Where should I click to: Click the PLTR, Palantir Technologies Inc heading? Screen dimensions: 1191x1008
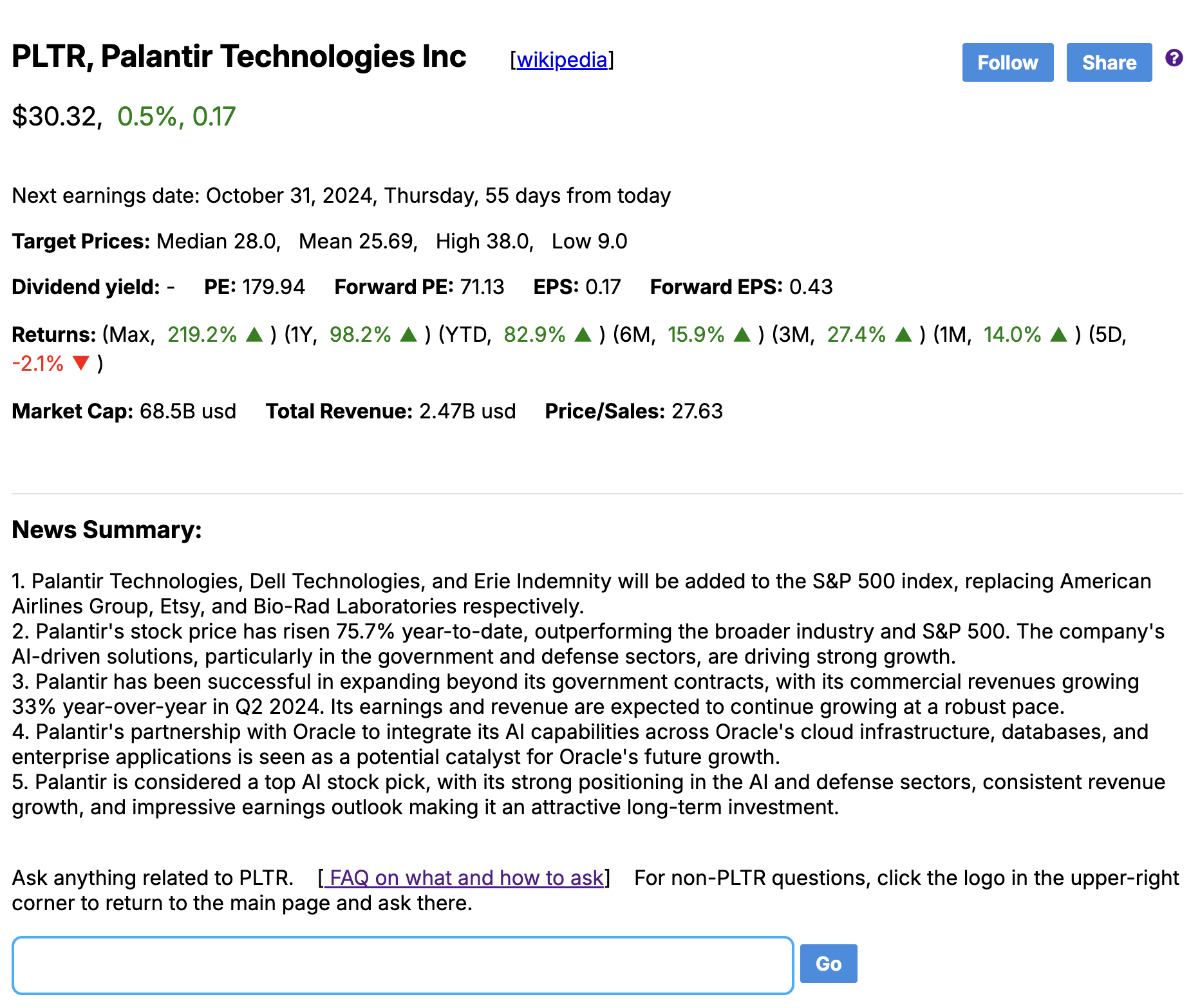pyautogui.click(x=239, y=57)
